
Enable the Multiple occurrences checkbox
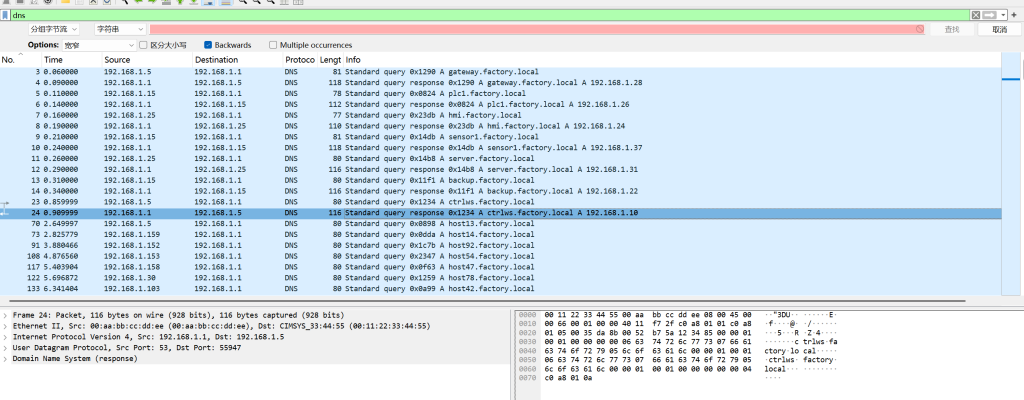273,45
